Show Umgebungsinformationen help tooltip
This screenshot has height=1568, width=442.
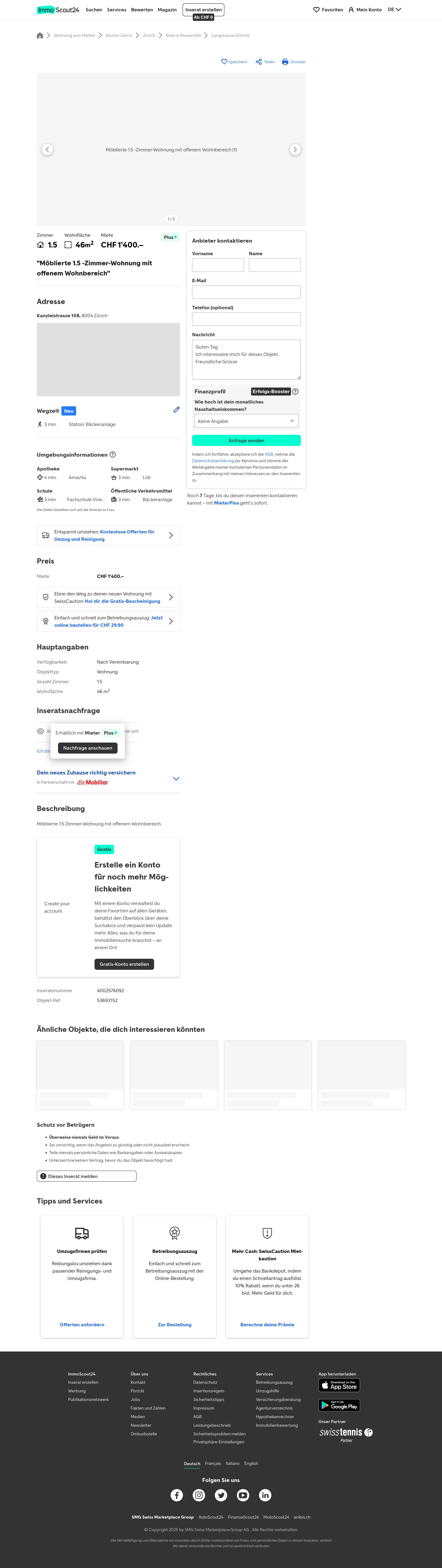click(x=113, y=455)
